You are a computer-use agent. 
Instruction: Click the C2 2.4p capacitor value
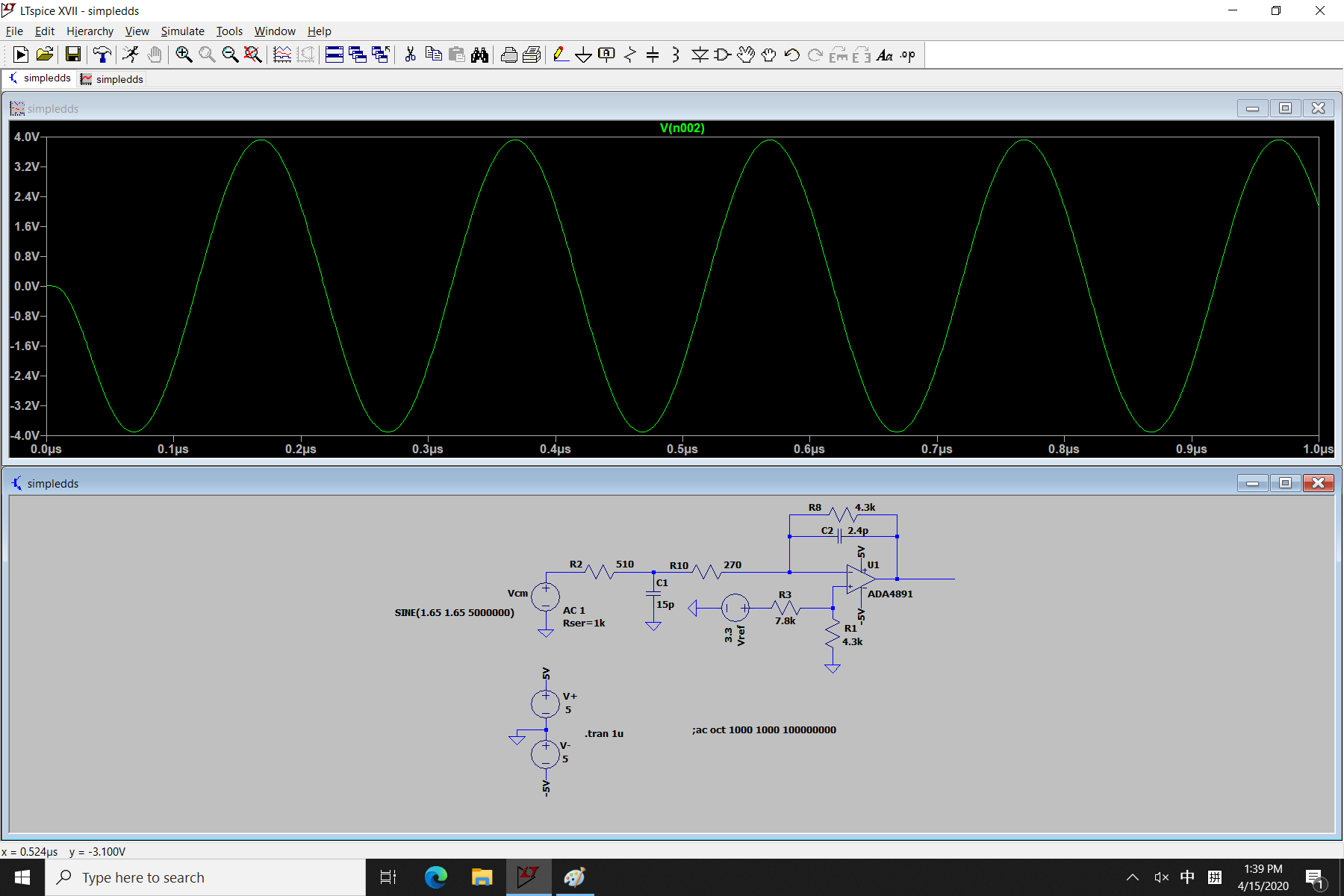pos(858,530)
